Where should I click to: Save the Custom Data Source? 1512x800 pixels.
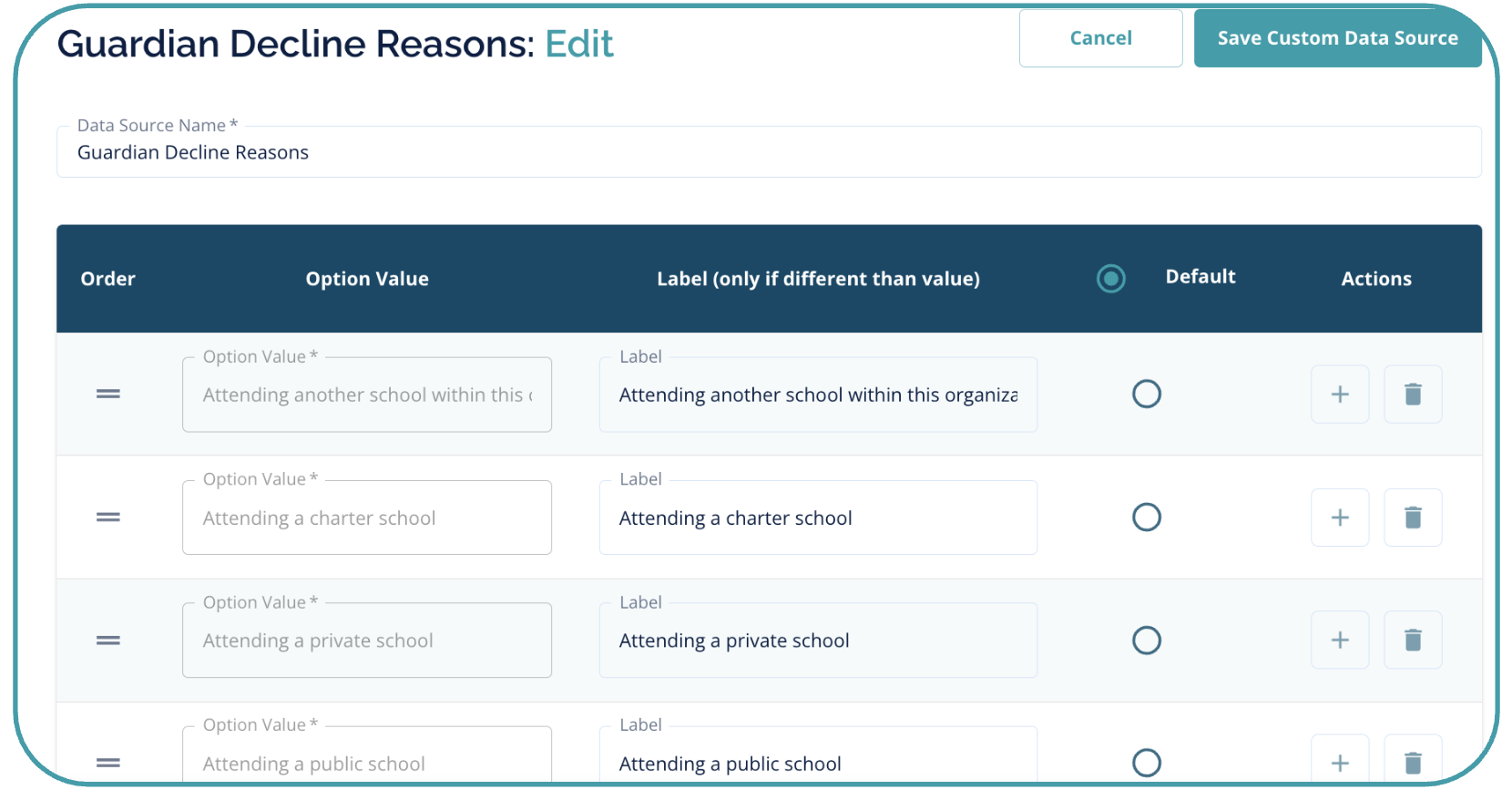pyautogui.click(x=1337, y=38)
